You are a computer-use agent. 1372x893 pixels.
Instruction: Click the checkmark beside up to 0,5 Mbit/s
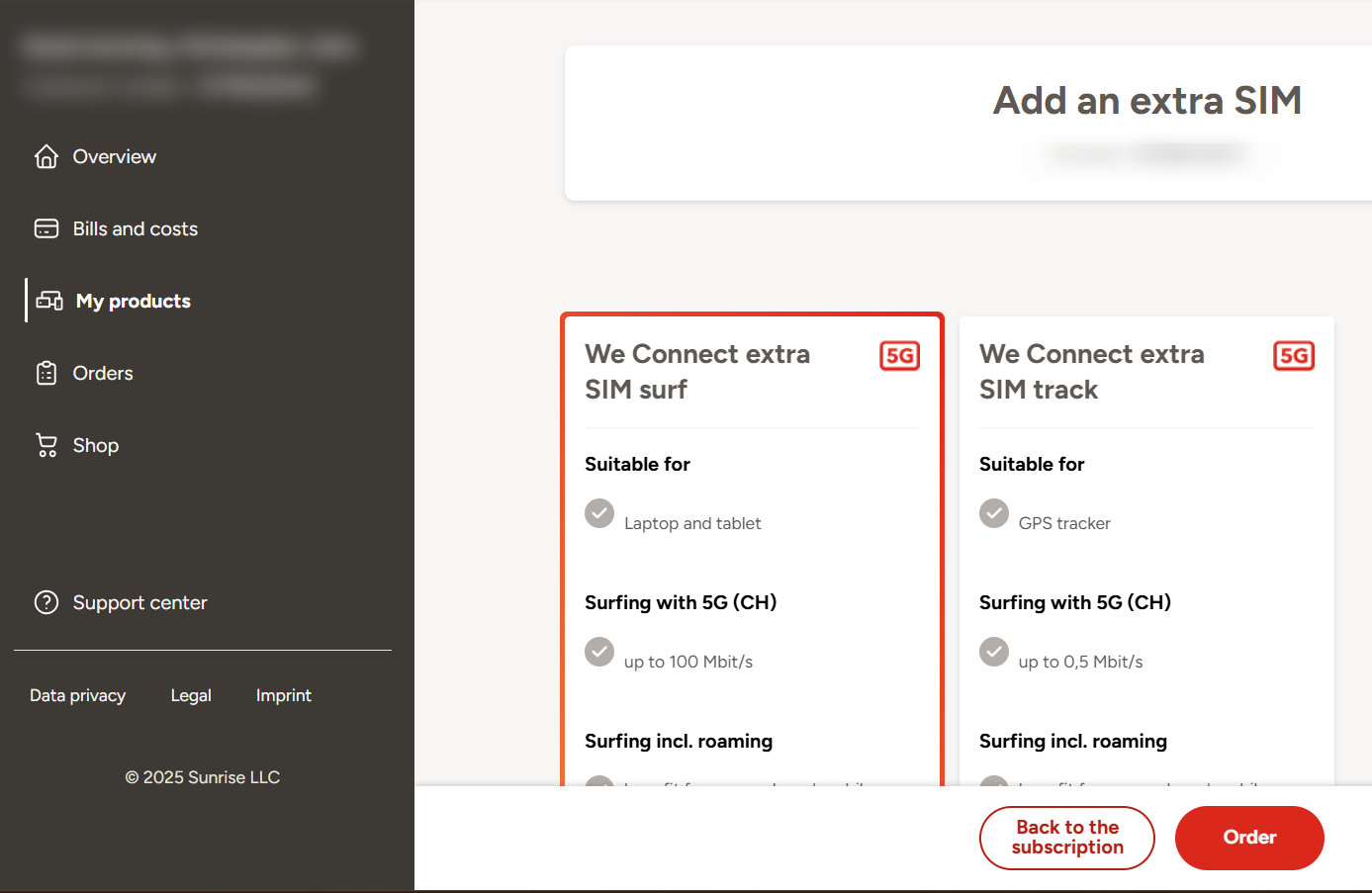pos(994,653)
